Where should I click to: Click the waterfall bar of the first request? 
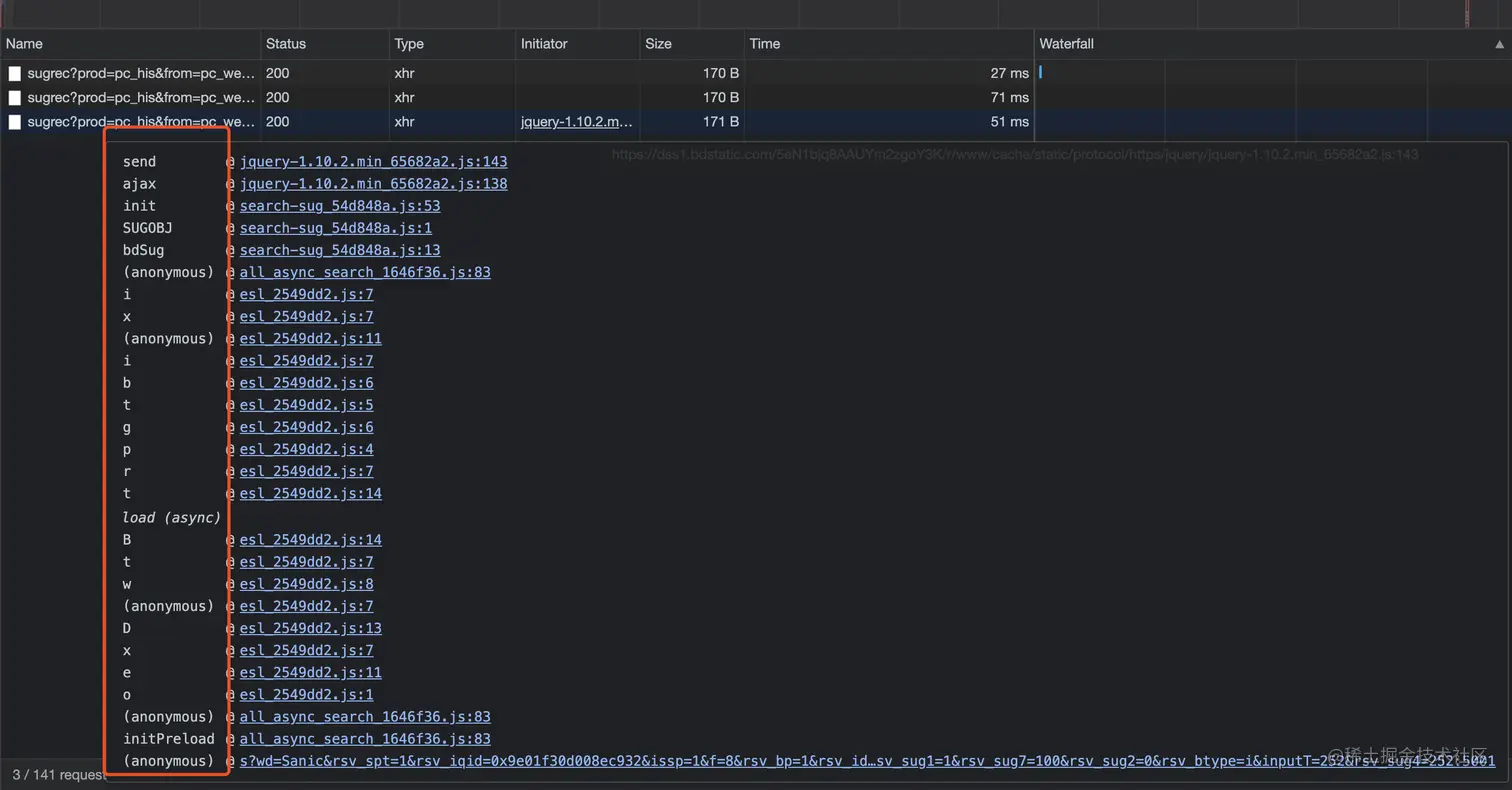pos(1041,72)
